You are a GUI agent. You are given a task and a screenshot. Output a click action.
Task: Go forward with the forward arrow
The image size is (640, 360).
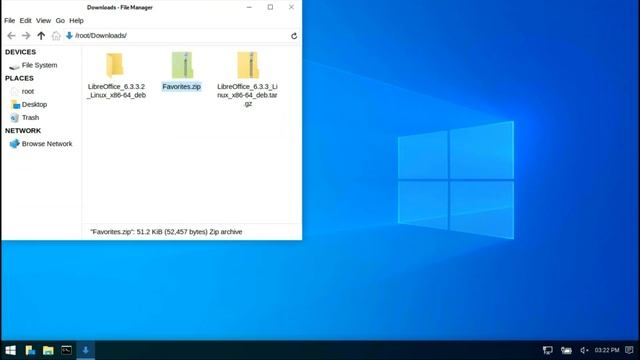pyautogui.click(x=26, y=36)
